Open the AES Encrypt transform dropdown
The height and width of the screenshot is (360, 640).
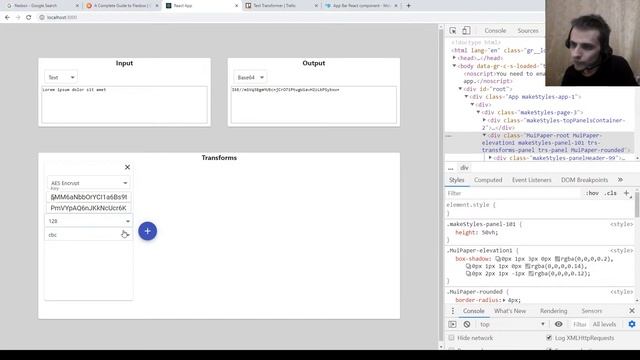(x=89, y=183)
